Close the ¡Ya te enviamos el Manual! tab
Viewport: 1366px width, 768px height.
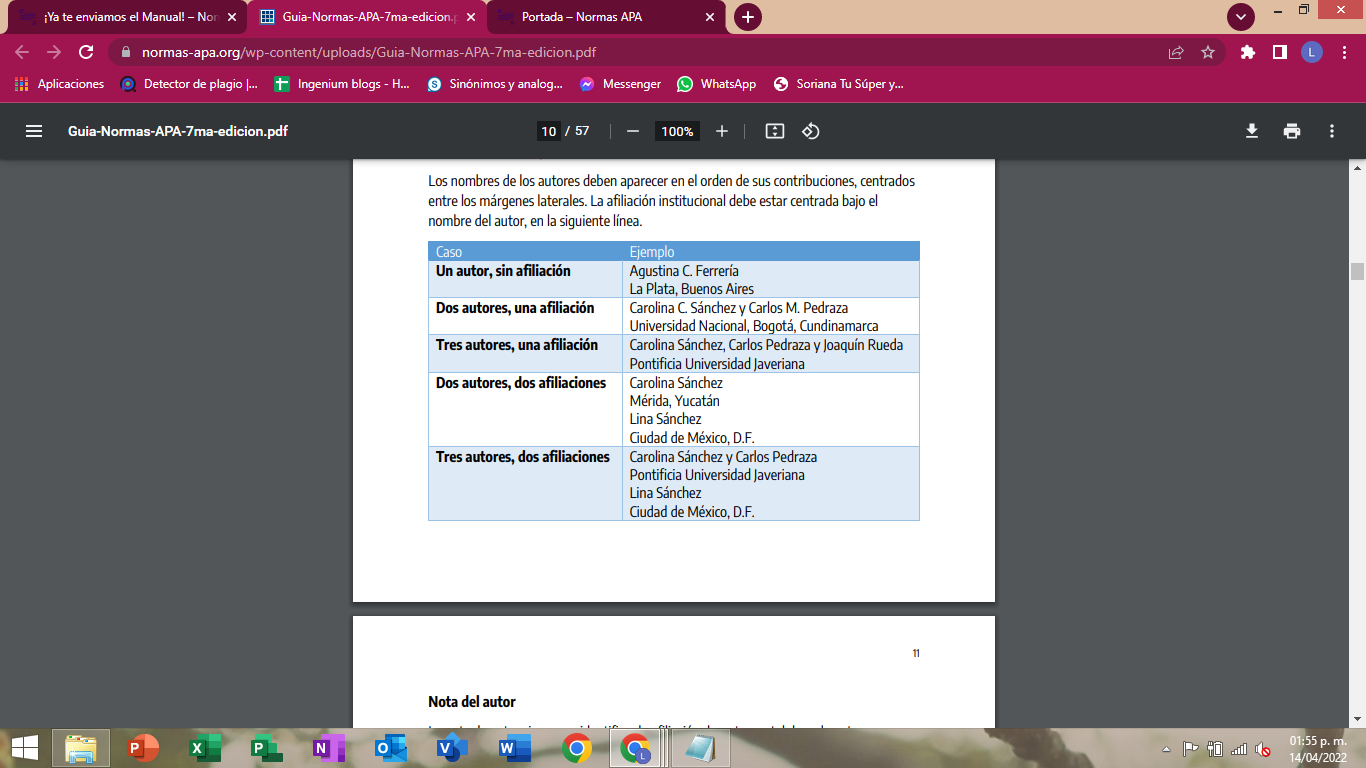click(x=232, y=17)
